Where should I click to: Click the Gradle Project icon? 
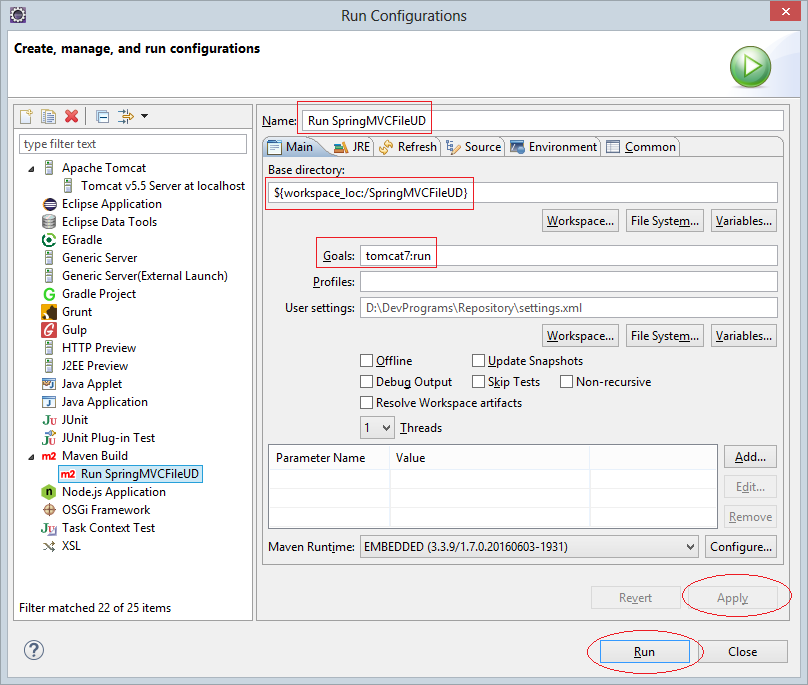point(49,294)
